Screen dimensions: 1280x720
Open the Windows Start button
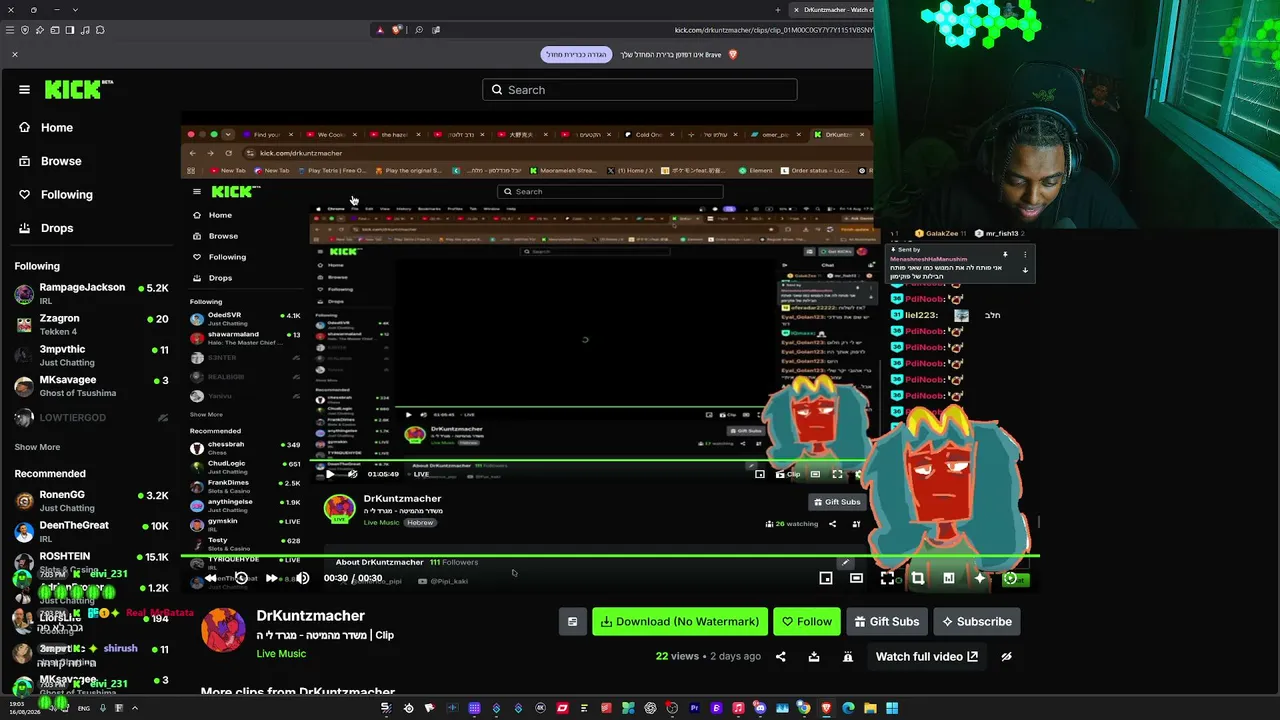892,708
